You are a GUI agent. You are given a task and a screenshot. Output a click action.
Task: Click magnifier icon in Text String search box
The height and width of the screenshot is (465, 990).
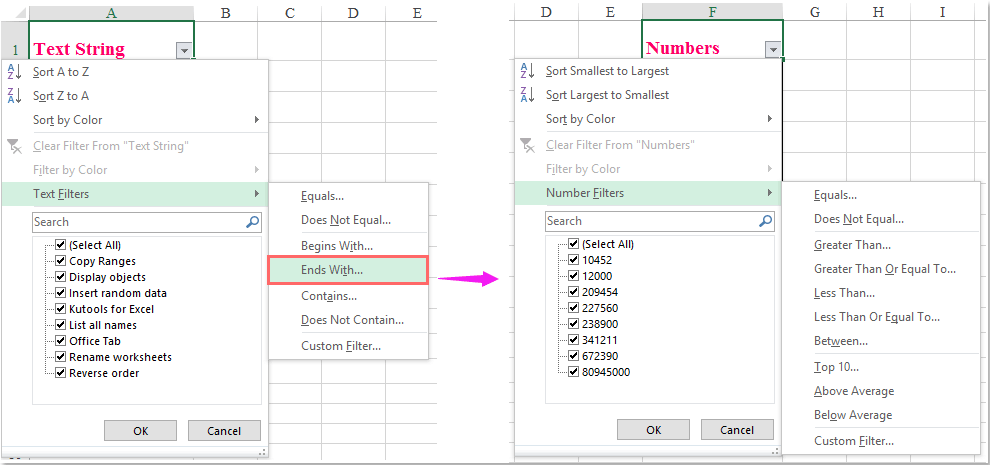[252, 222]
